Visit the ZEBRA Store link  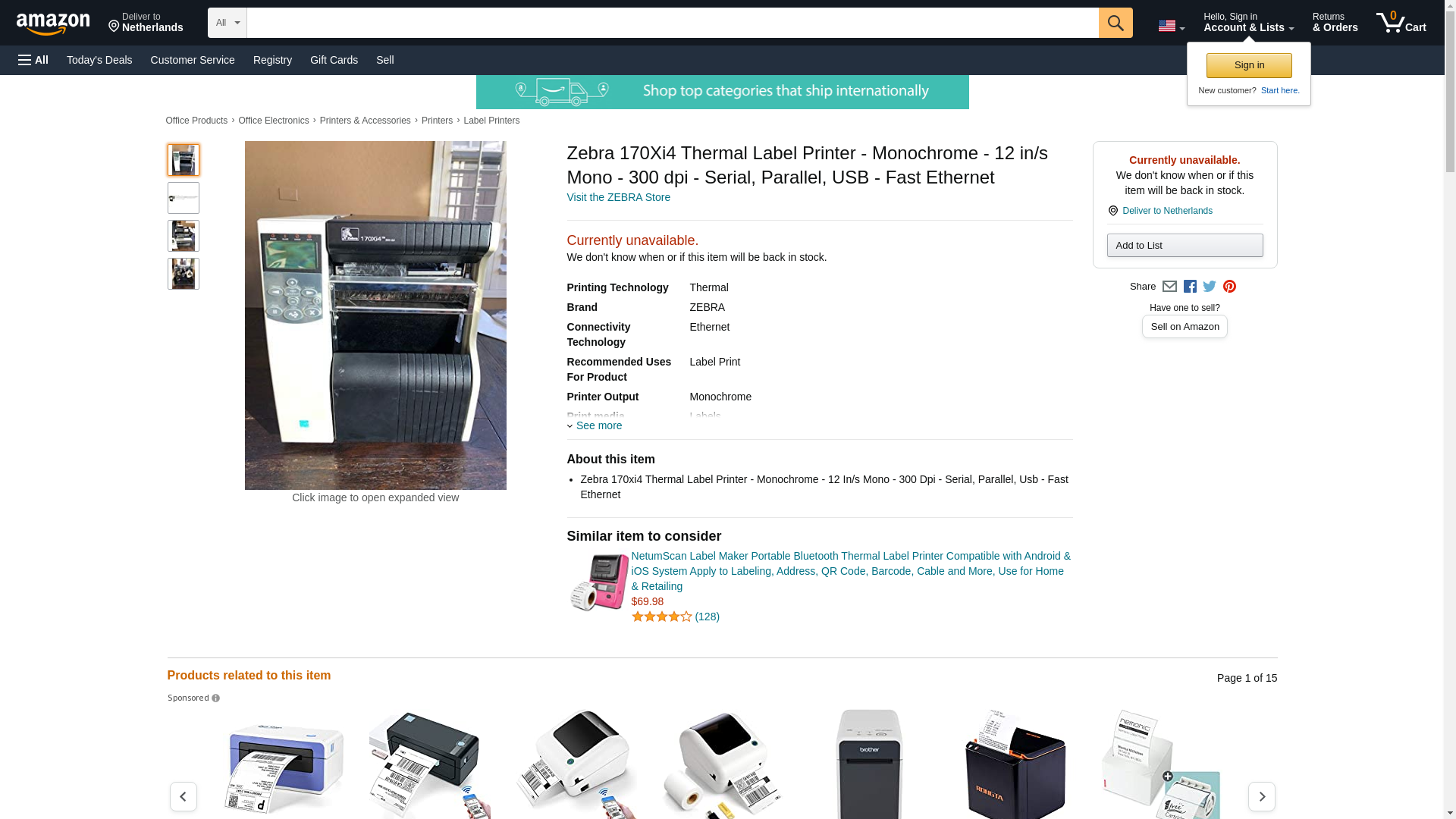tap(618, 197)
